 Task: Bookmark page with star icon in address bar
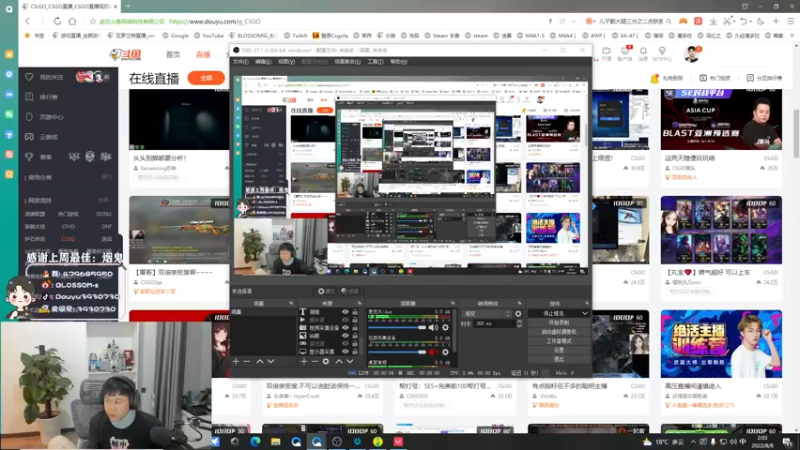tap(93, 21)
